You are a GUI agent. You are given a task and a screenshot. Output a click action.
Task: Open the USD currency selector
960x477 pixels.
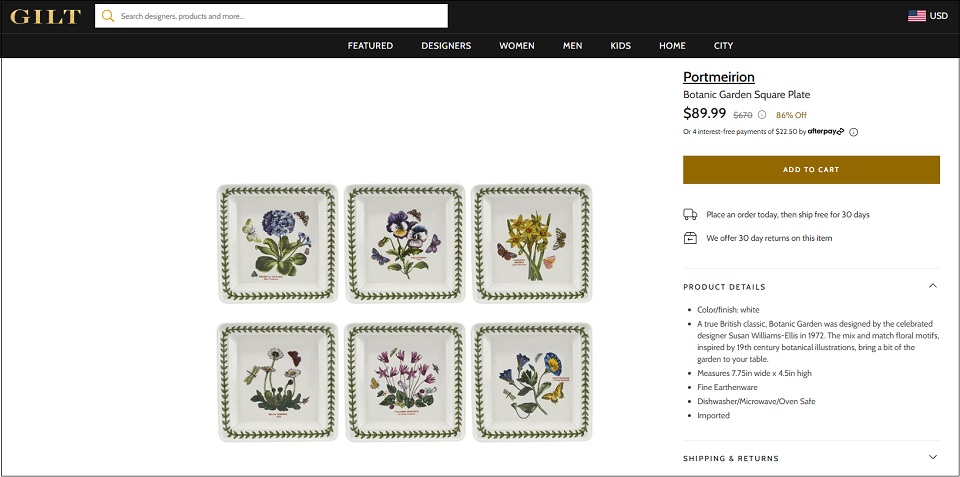(x=939, y=16)
